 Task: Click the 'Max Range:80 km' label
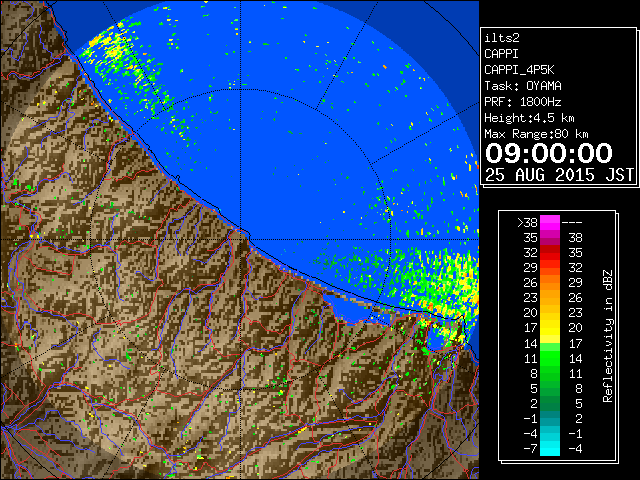536,134
